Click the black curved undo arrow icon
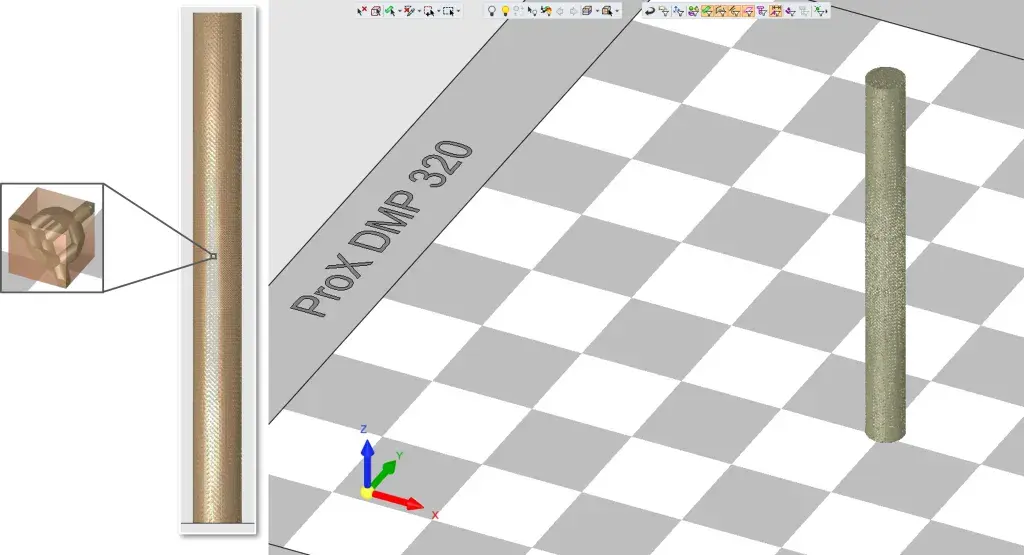 650,11
